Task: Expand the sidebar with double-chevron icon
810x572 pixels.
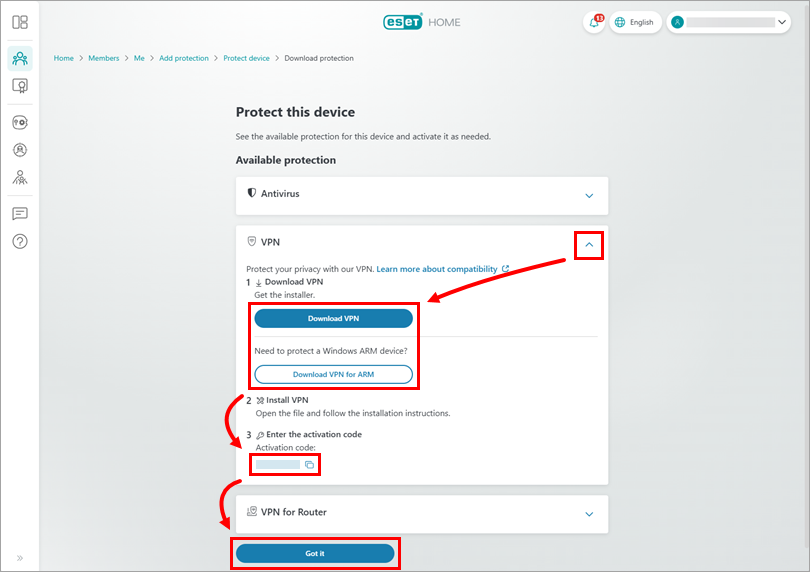Action: click(x=20, y=558)
